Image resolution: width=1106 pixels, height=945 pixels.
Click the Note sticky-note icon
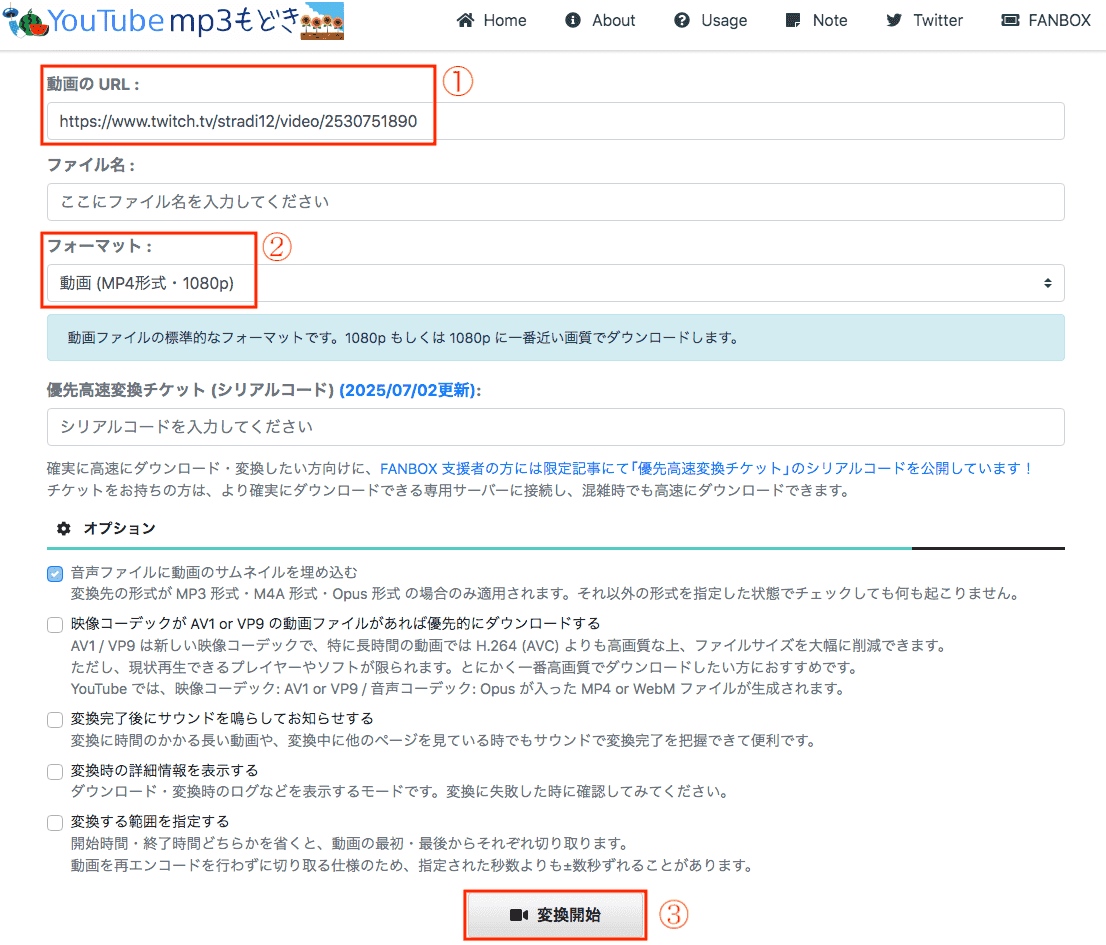pyautogui.click(x=793, y=20)
